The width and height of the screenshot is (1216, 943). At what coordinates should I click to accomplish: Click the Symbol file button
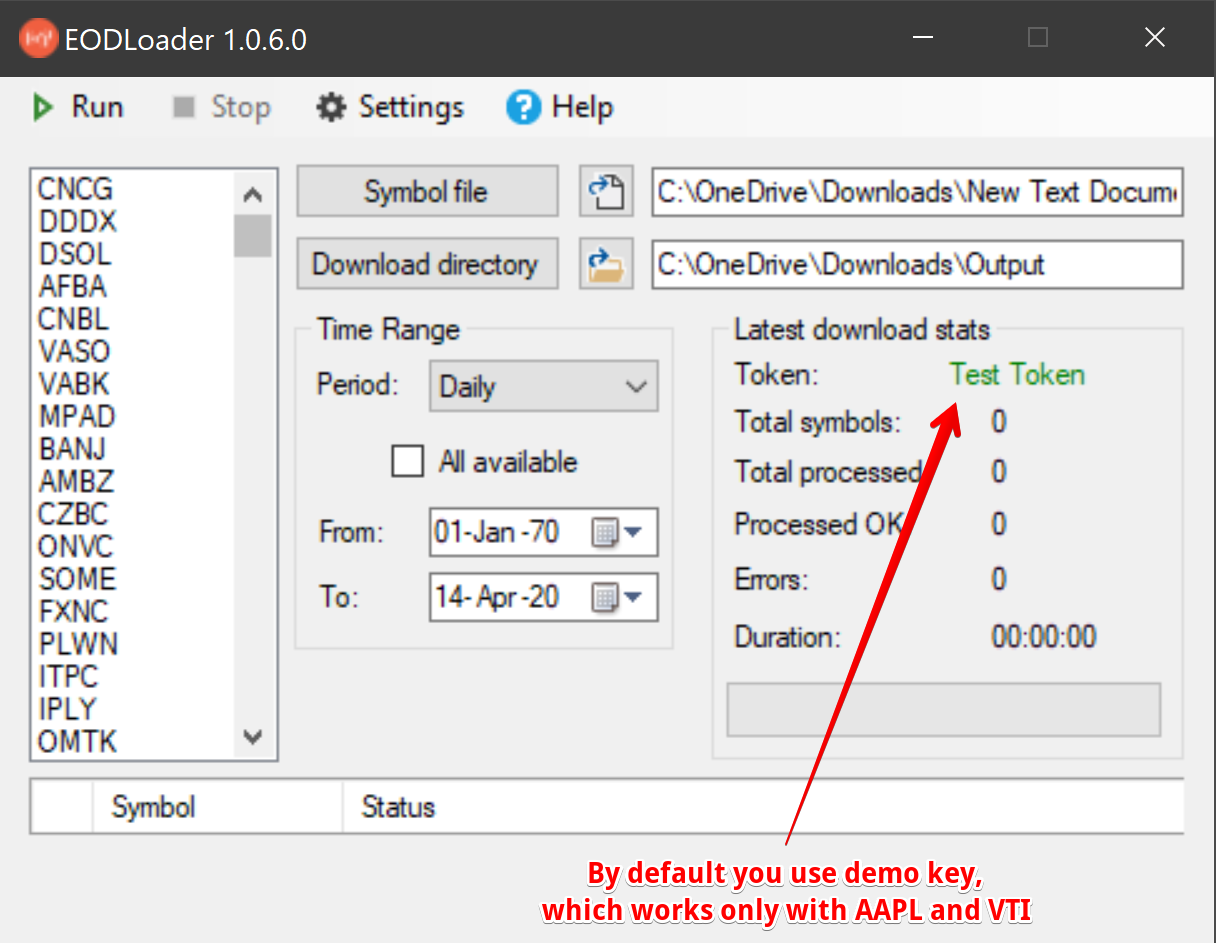[x=427, y=191]
